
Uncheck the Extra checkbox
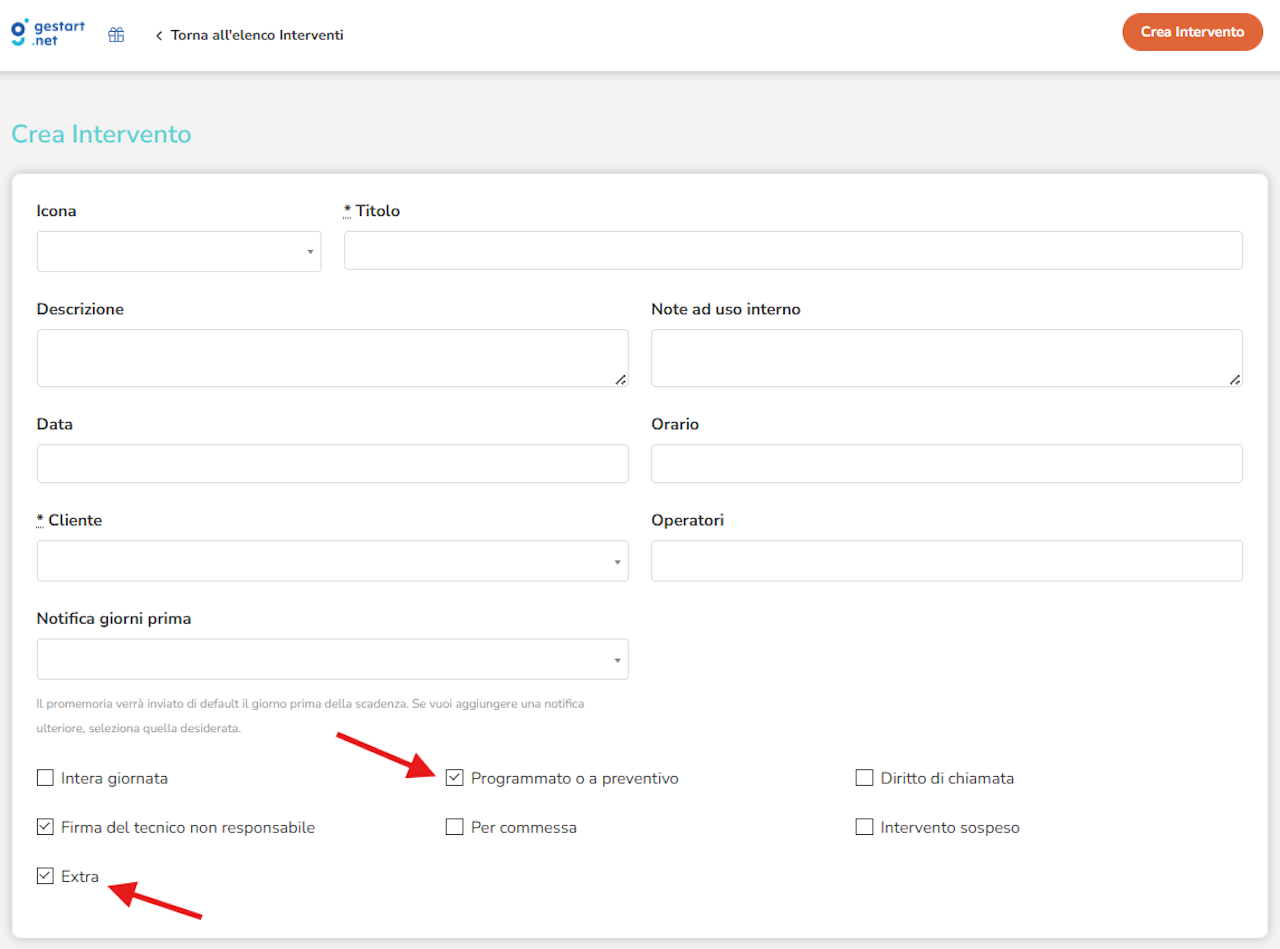click(45, 876)
